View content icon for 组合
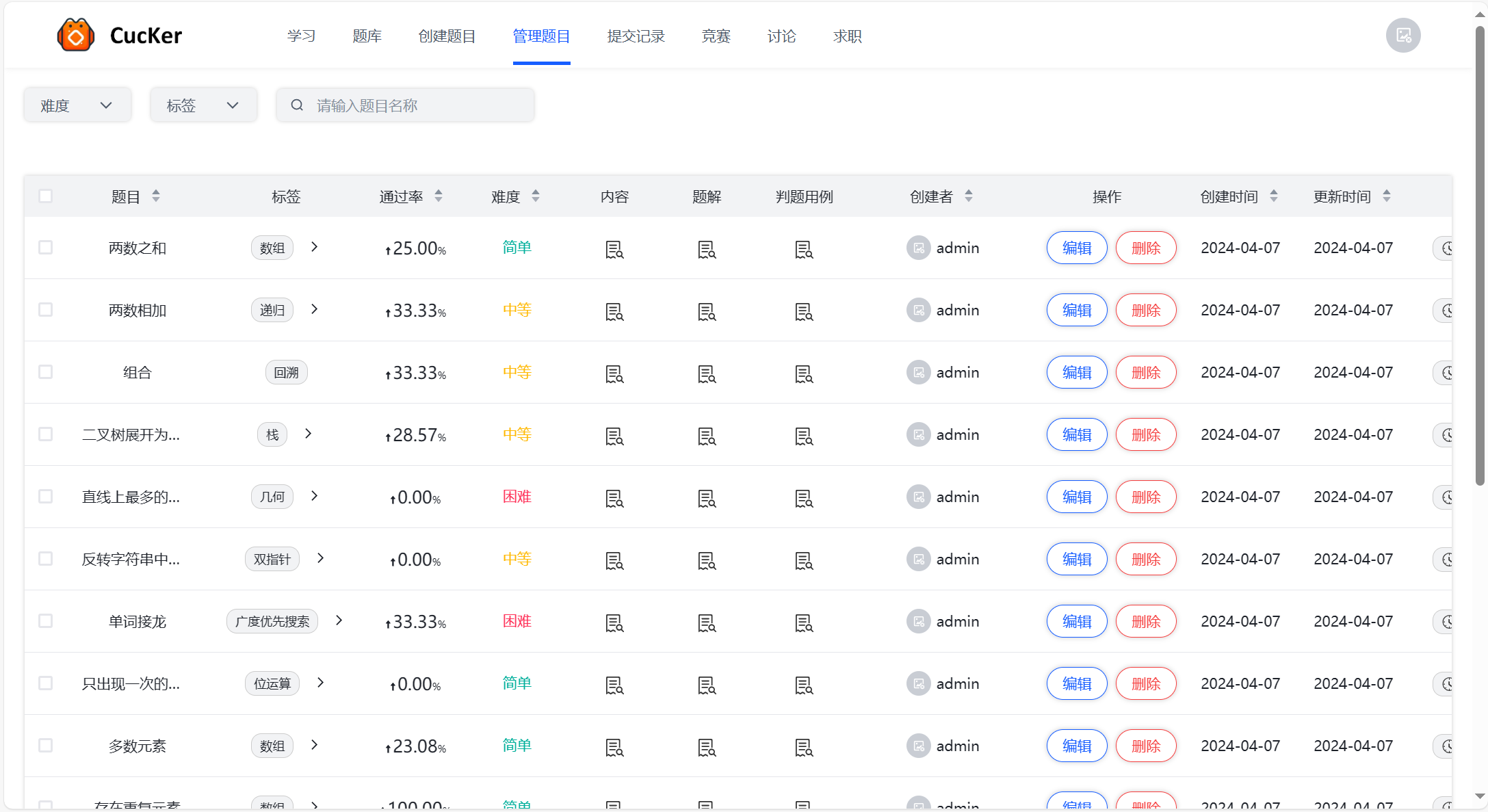Screen dimensions: 1488x812 pyautogui.click(x=614, y=374)
